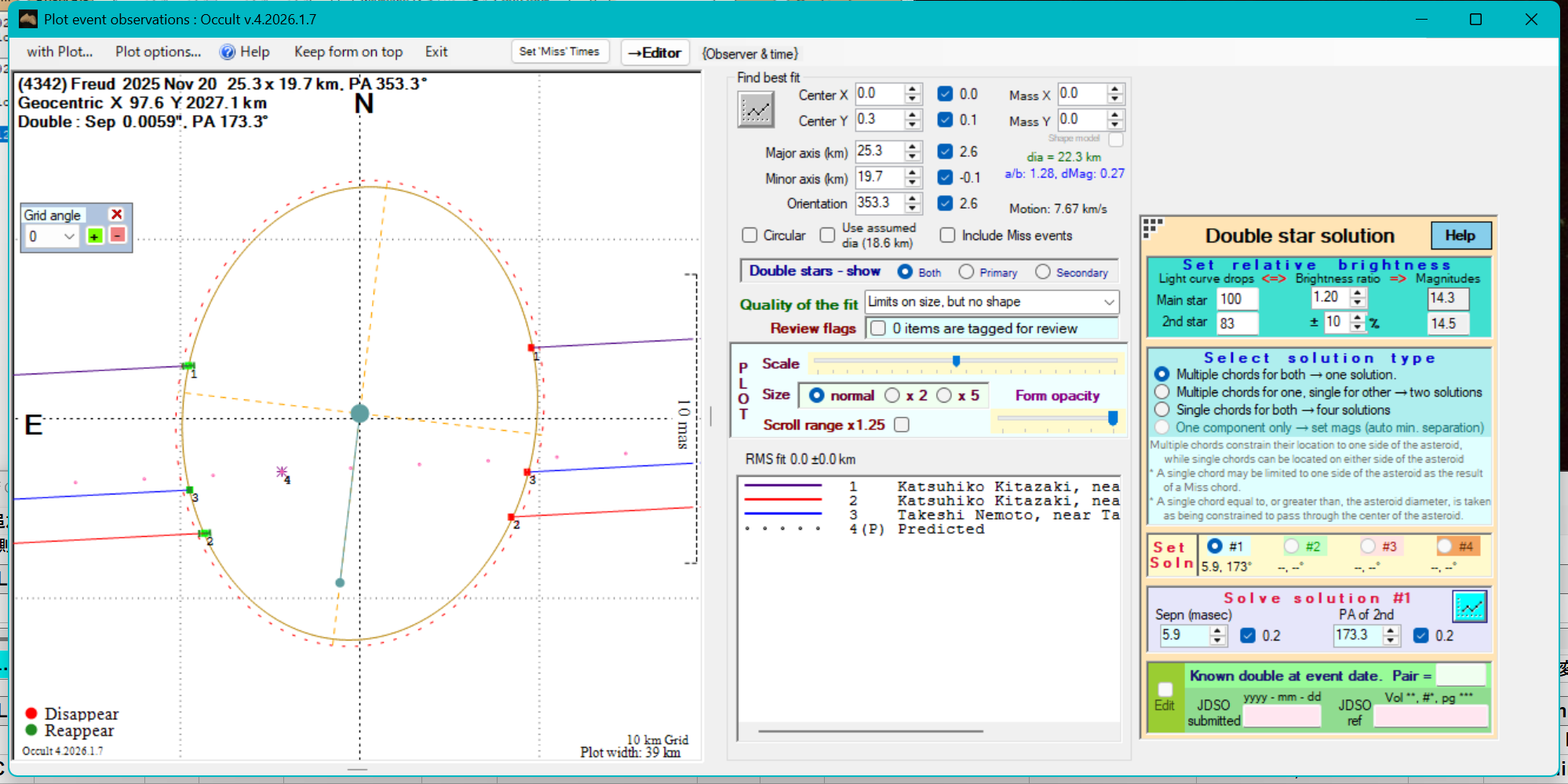Check the Scroll range x1.25 box

click(x=902, y=425)
